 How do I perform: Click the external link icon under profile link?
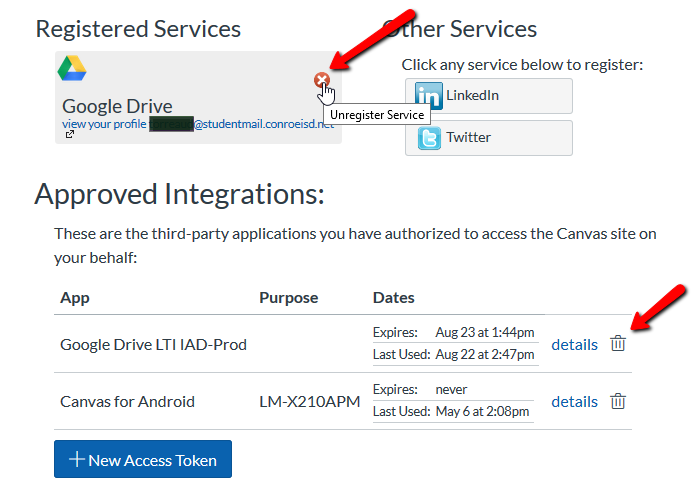[x=70, y=134]
